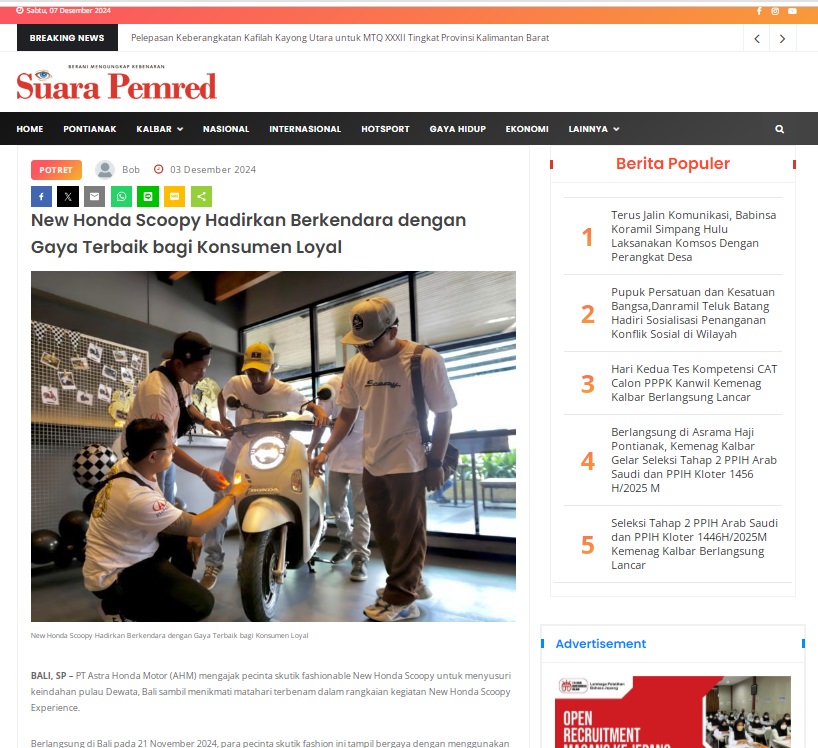
Task: Click the Advertisement heading
Action: click(600, 644)
